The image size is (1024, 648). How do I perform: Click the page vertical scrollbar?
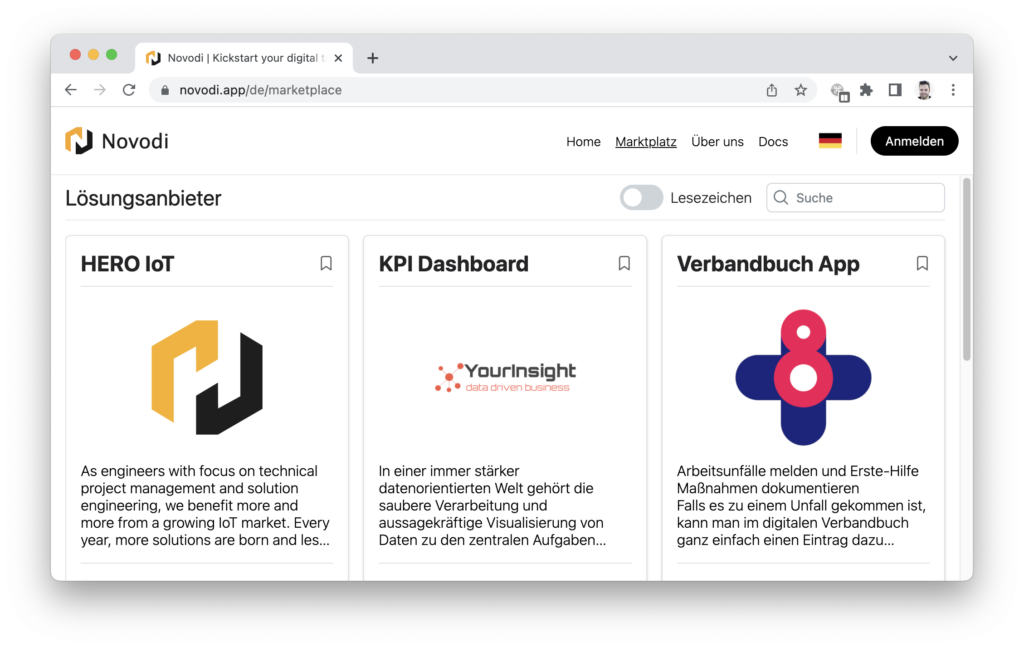(967, 268)
